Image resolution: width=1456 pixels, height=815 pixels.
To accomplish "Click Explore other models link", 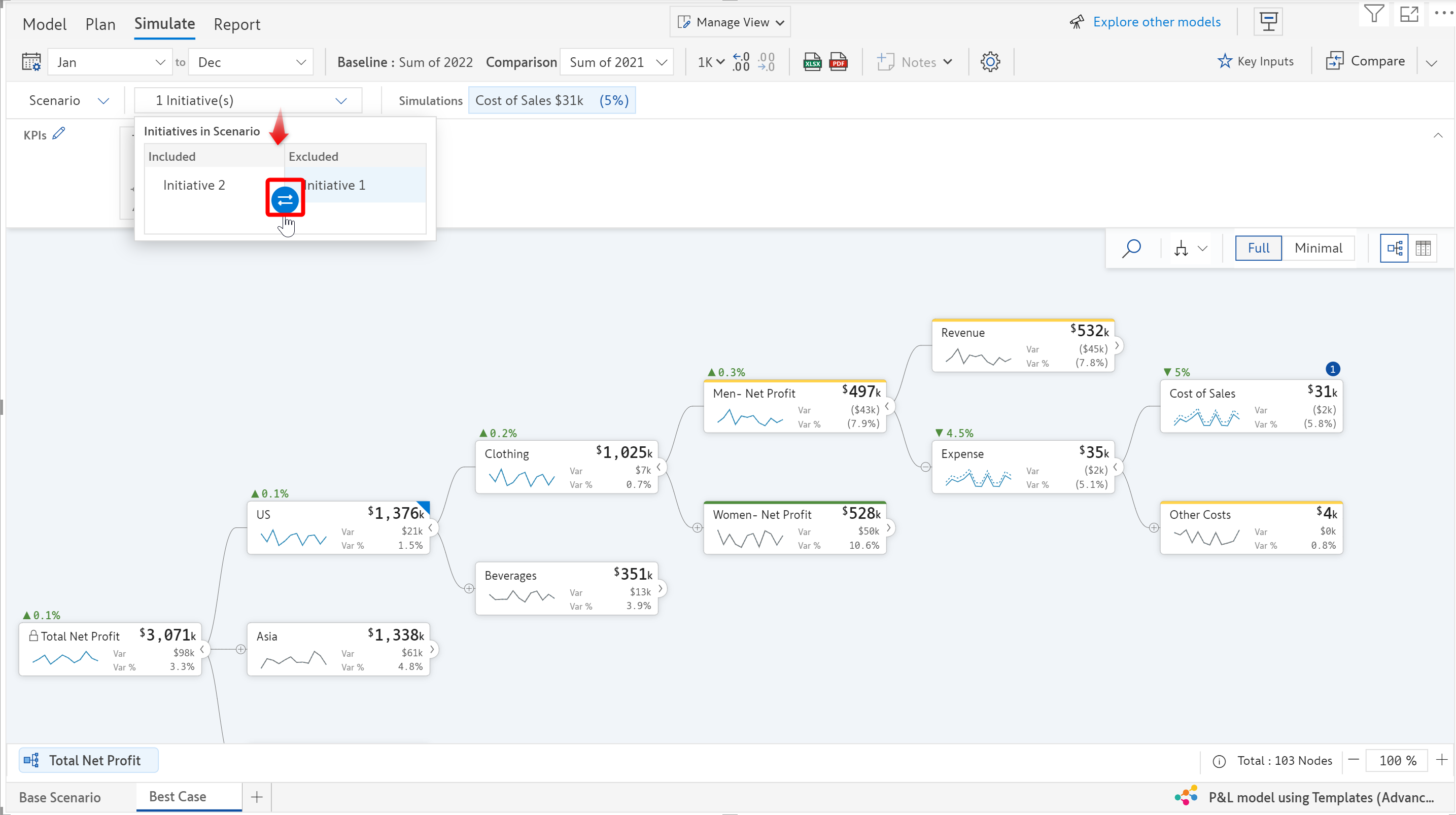I will pyautogui.click(x=1157, y=22).
